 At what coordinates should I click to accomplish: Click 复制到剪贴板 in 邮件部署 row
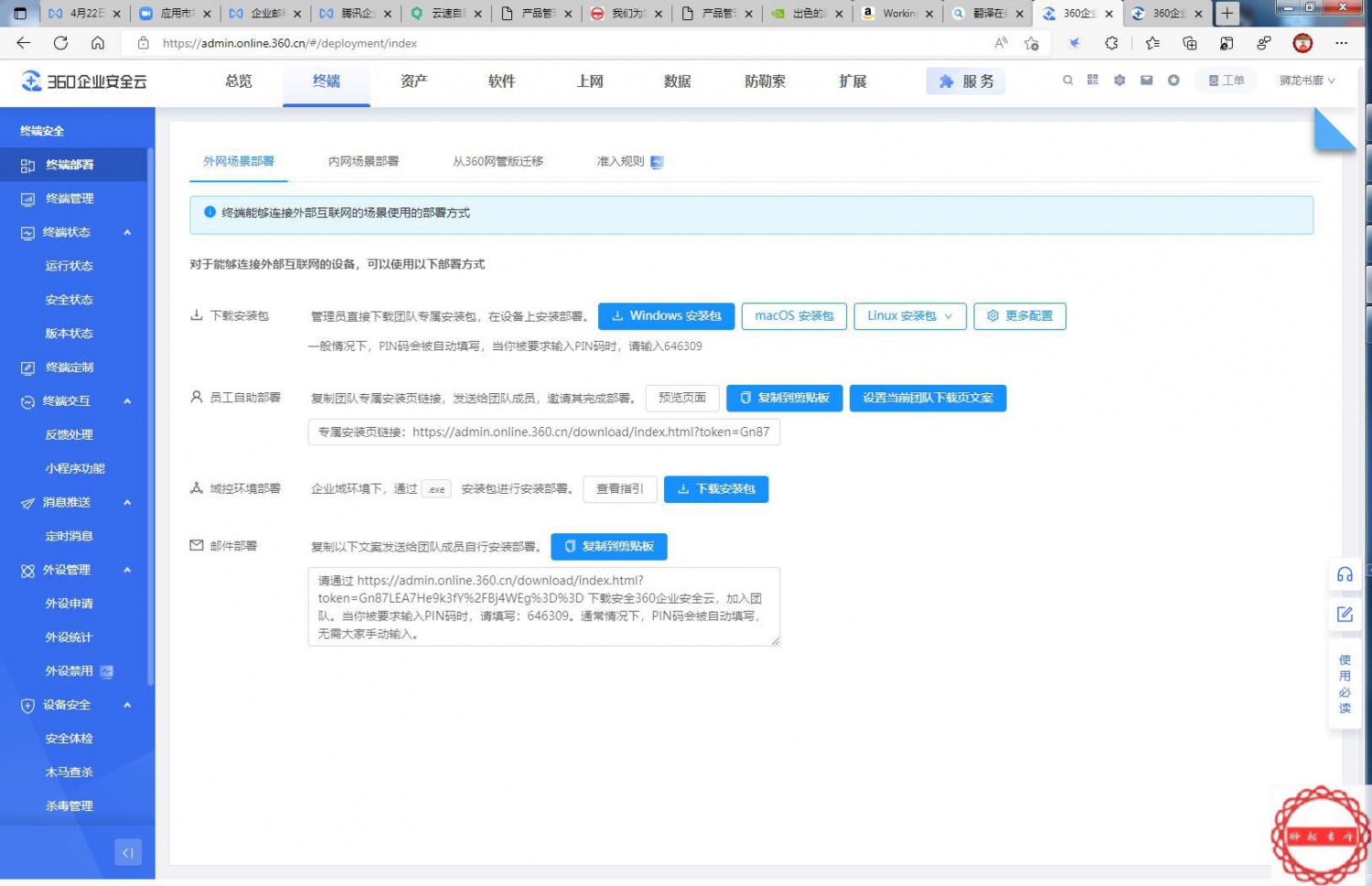tap(609, 547)
